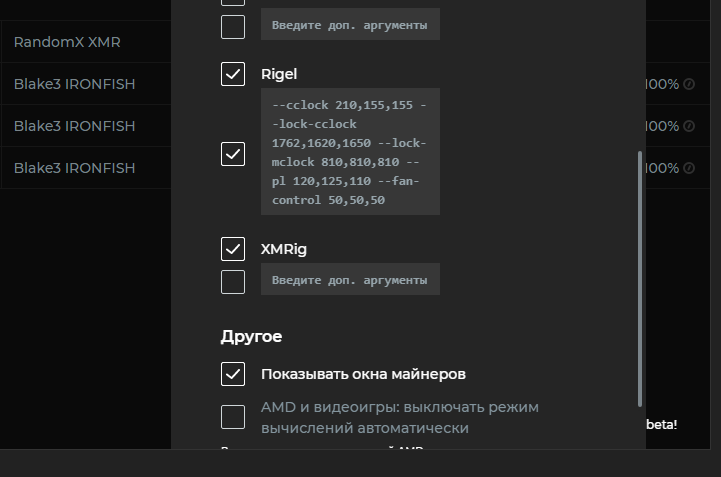The height and width of the screenshot is (477, 721).
Task: Uncheck the Rigel miner checkbox
Action: (x=233, y=74)
